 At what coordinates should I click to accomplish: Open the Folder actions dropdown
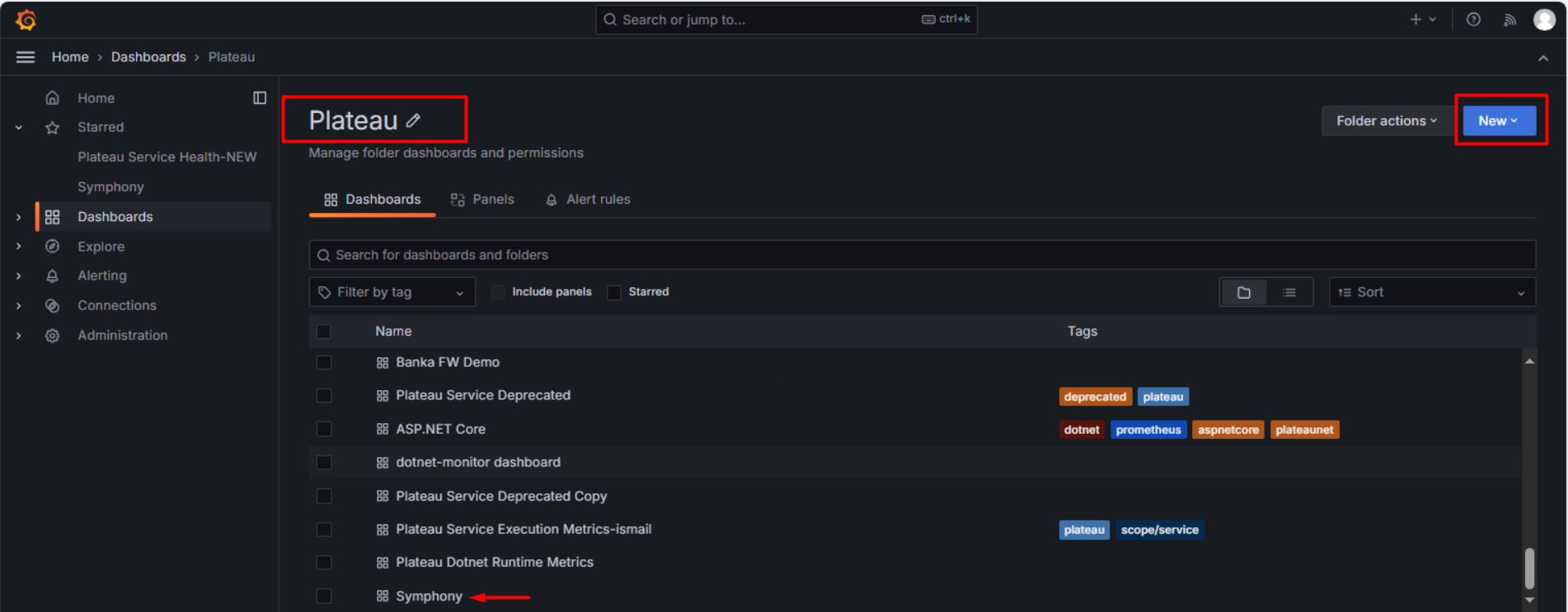(1387, 121)
